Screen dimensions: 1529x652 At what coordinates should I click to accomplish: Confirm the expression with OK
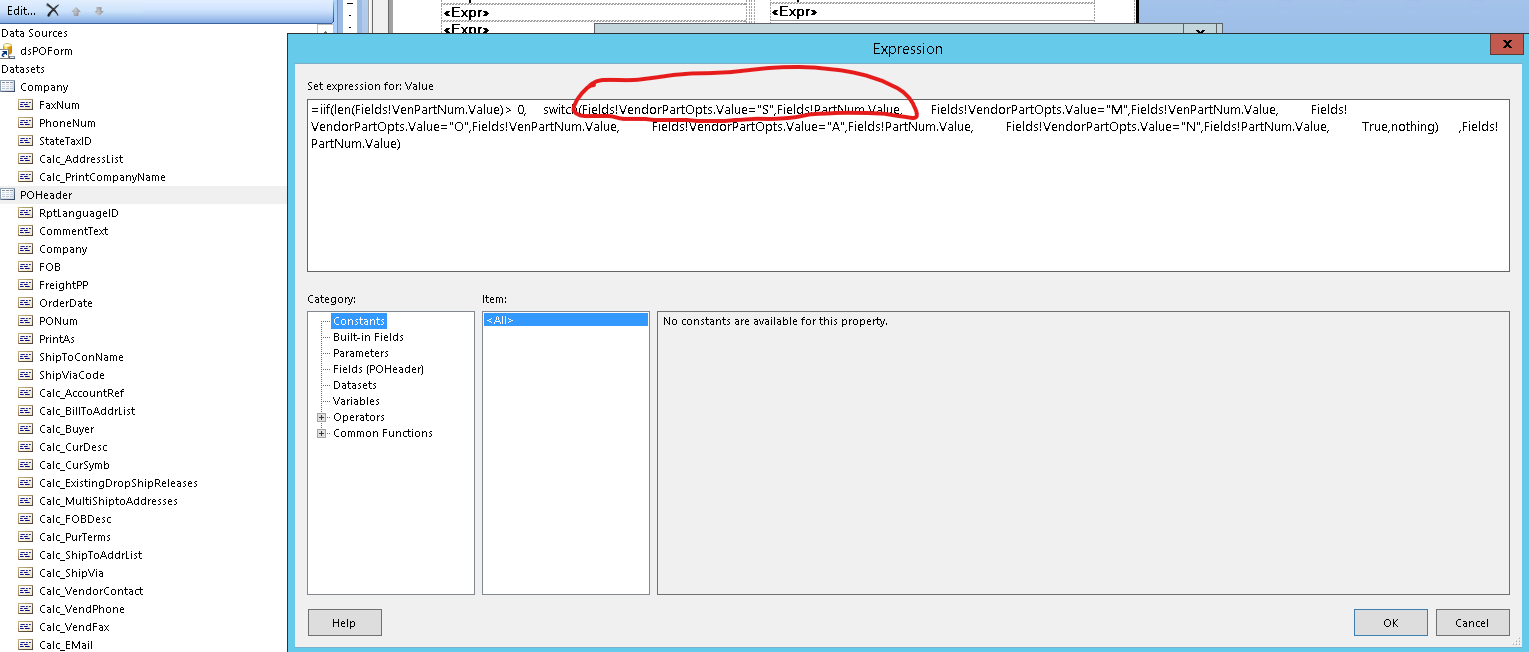pos(1390,623)
